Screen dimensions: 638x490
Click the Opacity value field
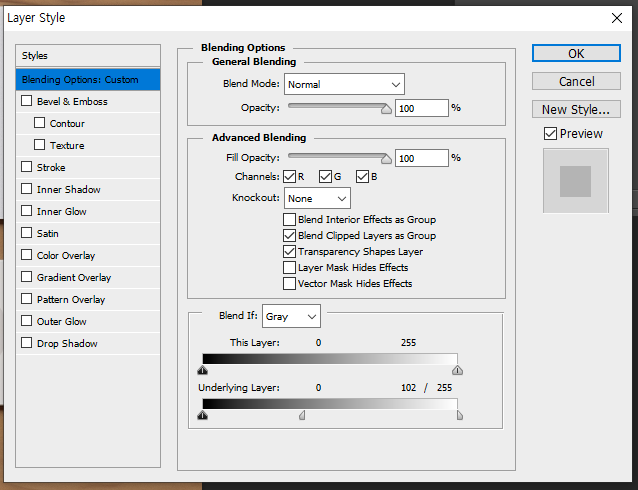(x=422, y=108)
